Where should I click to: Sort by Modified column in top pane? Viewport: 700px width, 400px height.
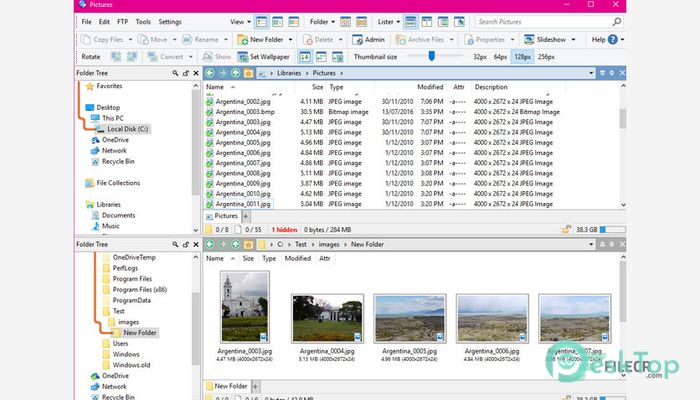(x=430, y=87)
